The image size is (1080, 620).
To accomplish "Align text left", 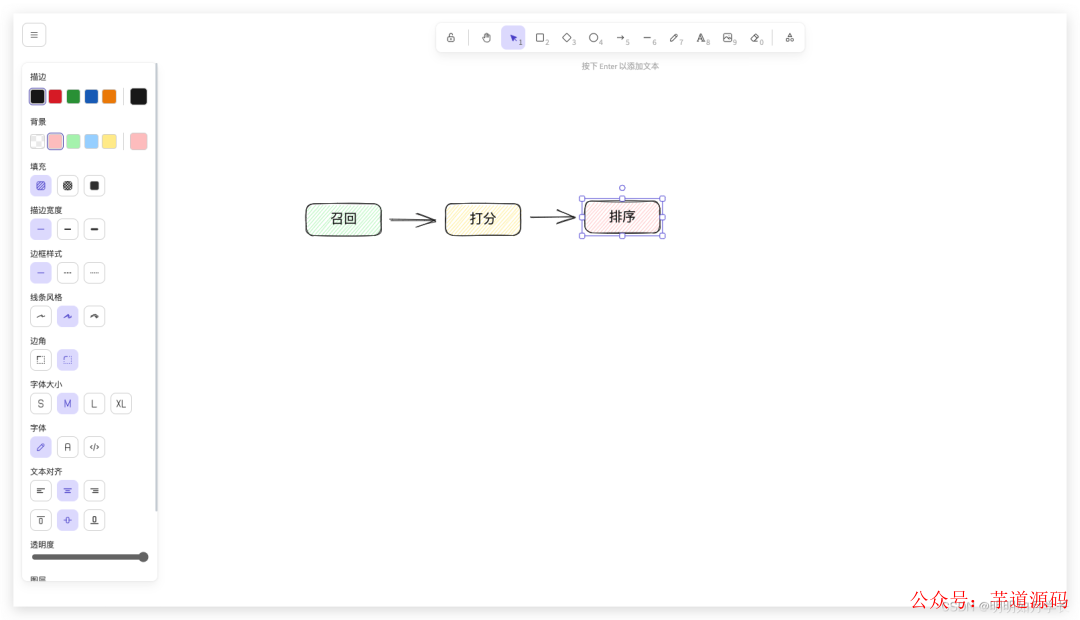I will (x=41, y=490).
